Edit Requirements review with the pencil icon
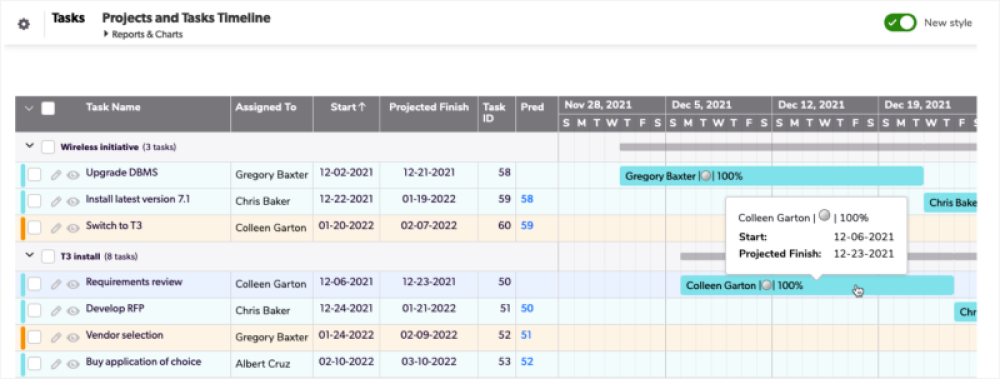Image resolution: width=1000 pixels, height=379 pixels. (56, 284)
